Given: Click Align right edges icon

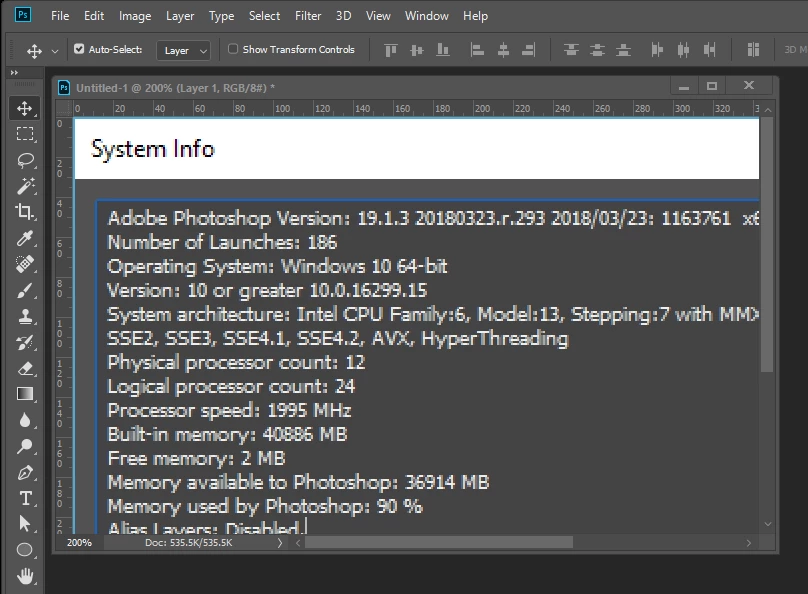Looking at the screenshot, I should (529, 50).
